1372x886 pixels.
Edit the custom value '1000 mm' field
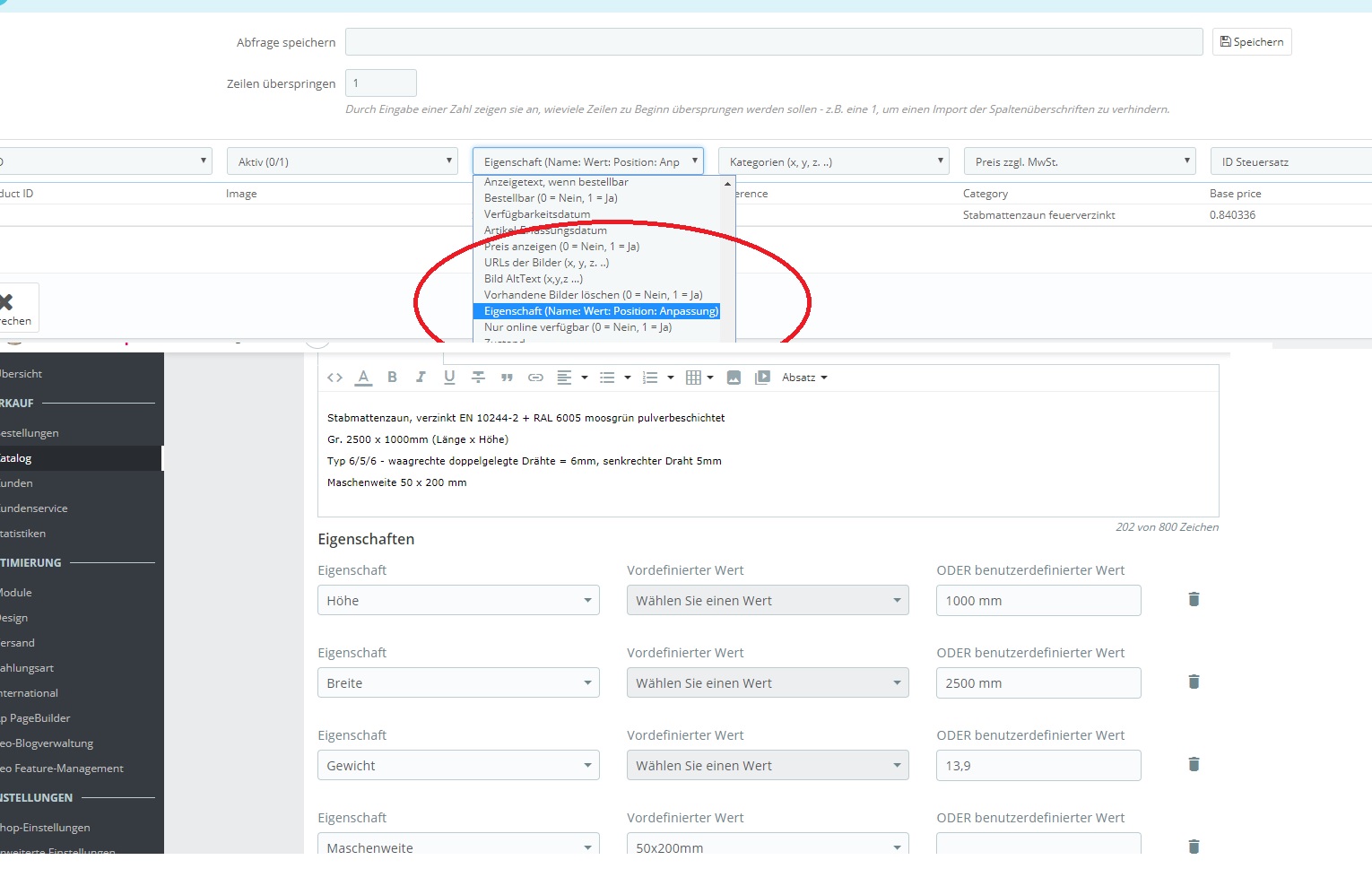coord(1038,600)
